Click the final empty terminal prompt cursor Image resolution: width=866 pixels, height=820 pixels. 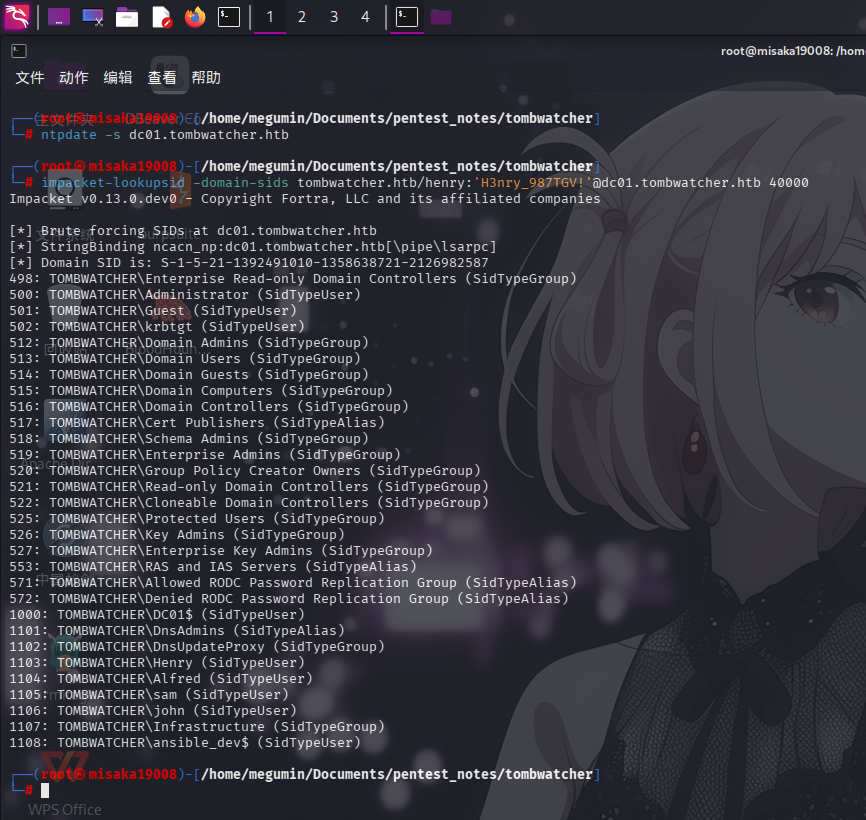coord(45,791)
